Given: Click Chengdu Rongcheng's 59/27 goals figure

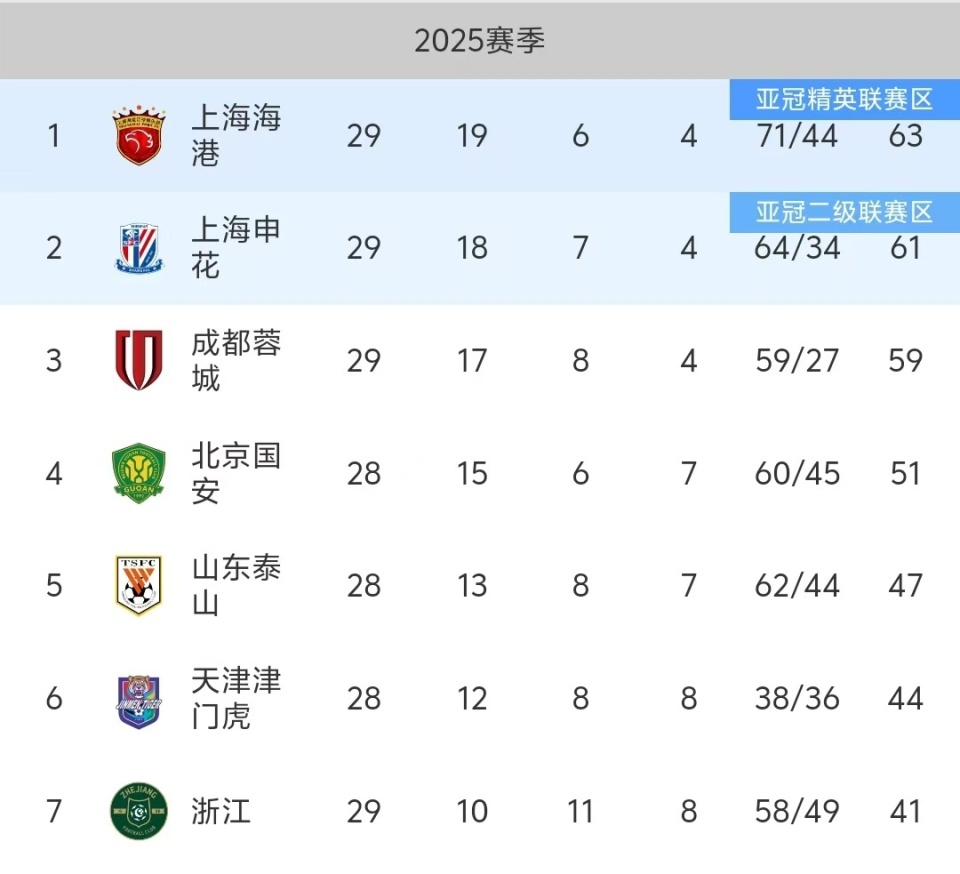Looking at the screenshot, I should click(797, 360).
